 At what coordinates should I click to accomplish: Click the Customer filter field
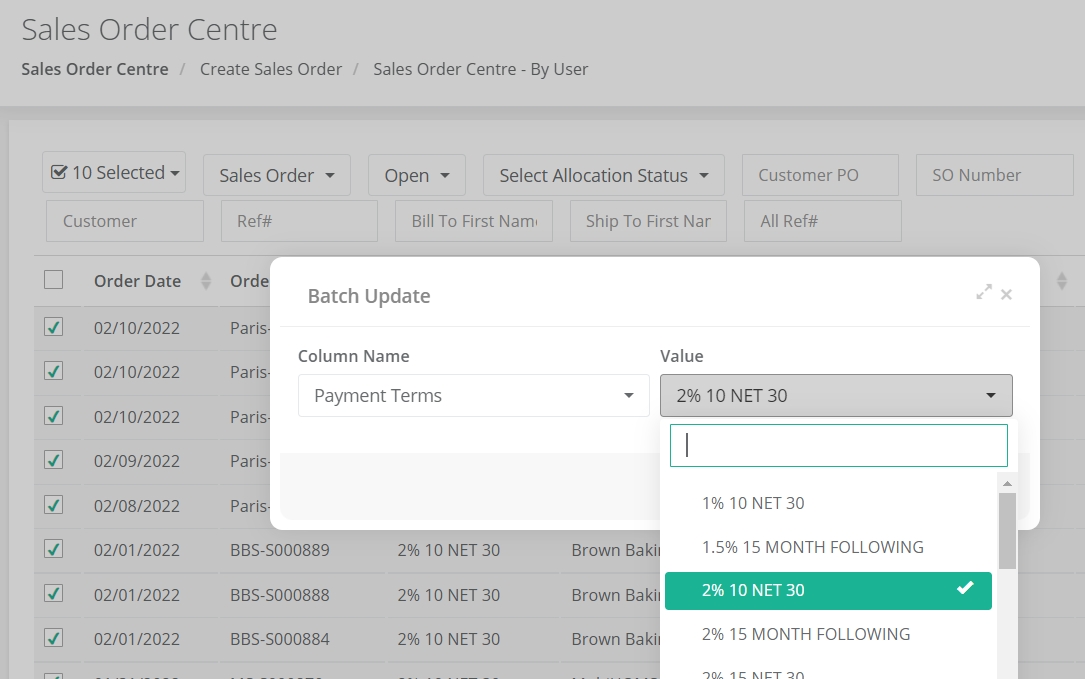pyautogui.click(x=125, y=221)
